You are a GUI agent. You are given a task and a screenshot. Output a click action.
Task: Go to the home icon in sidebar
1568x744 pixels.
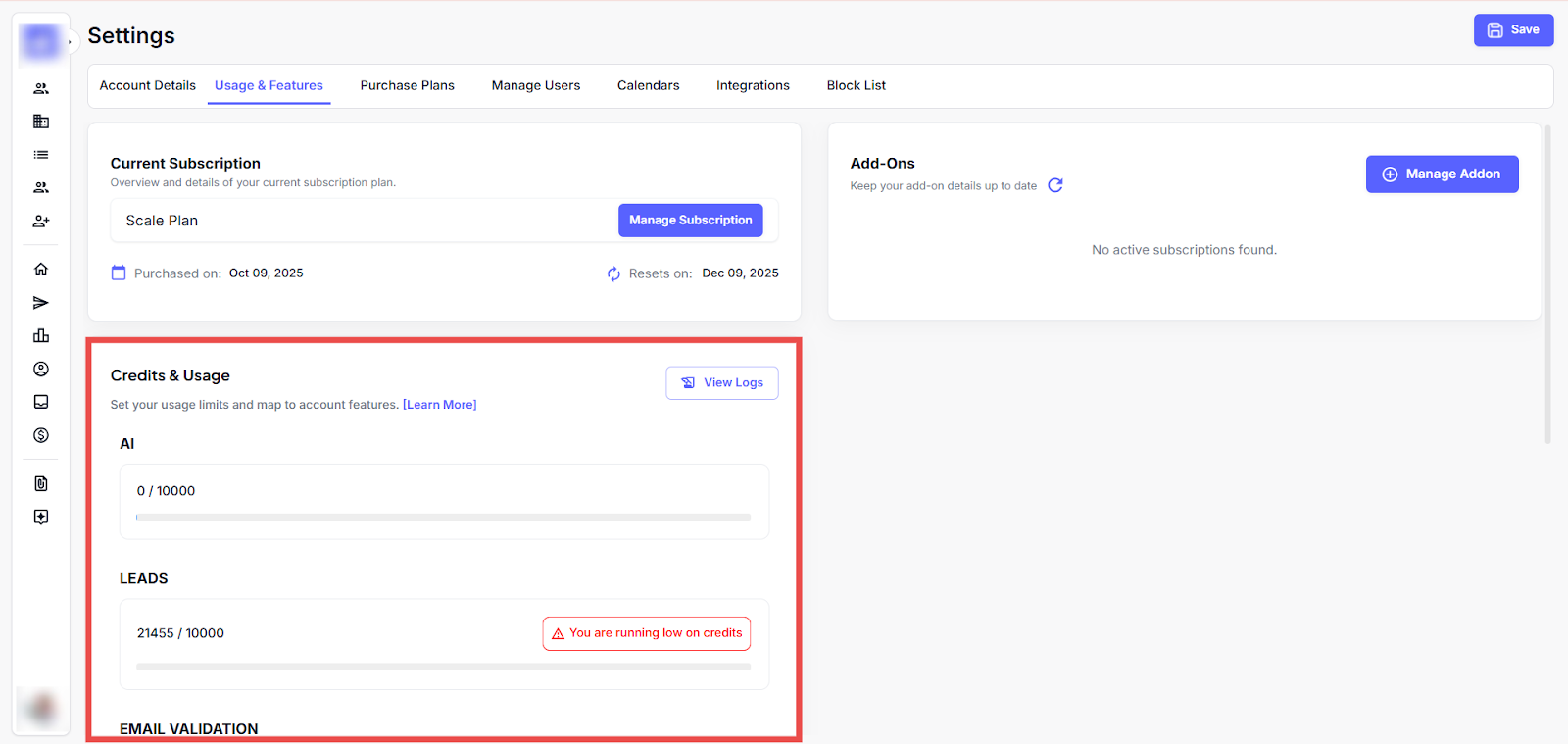pyautogui.click(x=41, y=270)
